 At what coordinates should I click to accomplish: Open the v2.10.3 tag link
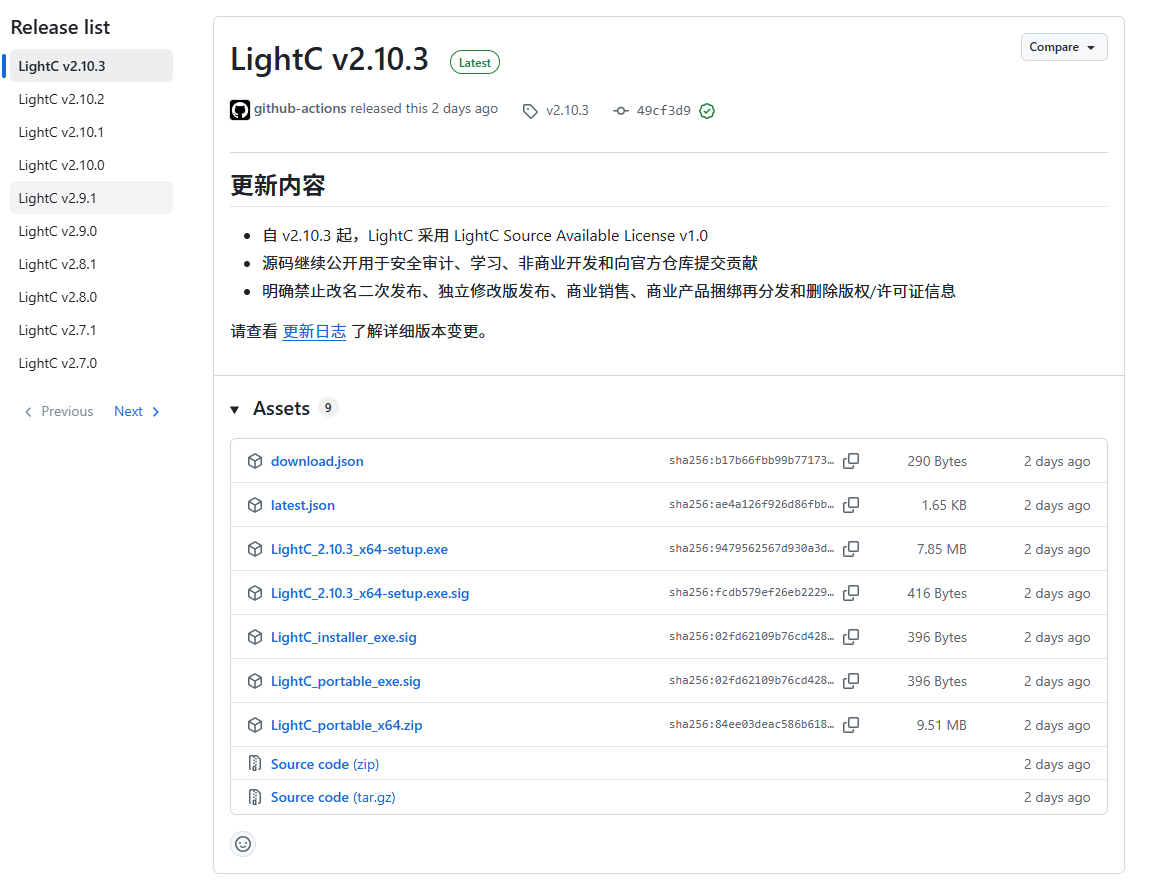coord(567,110)
